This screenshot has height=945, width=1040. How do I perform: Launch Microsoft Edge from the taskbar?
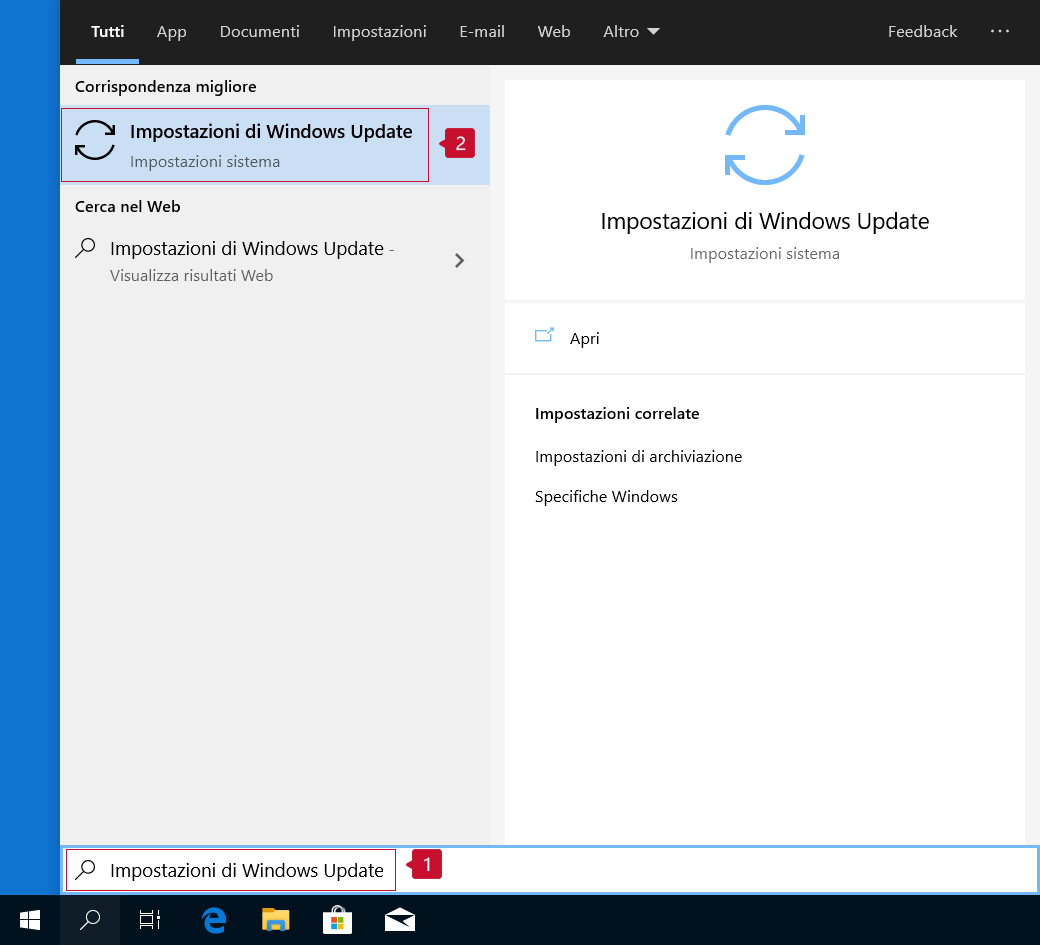[x=213, y=920]
